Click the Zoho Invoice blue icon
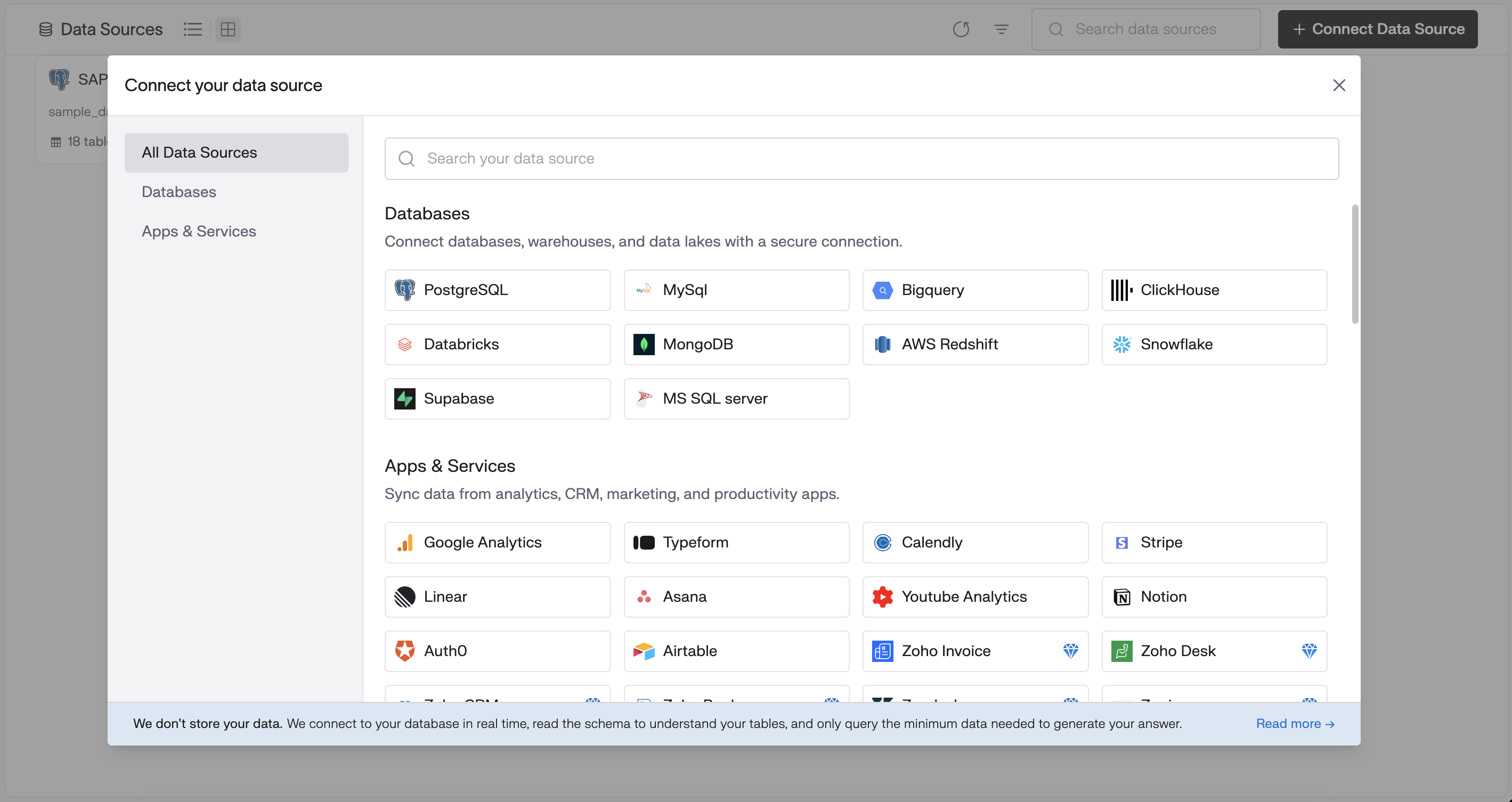This screenshot has width=1512, height=802. coord(882,651)
